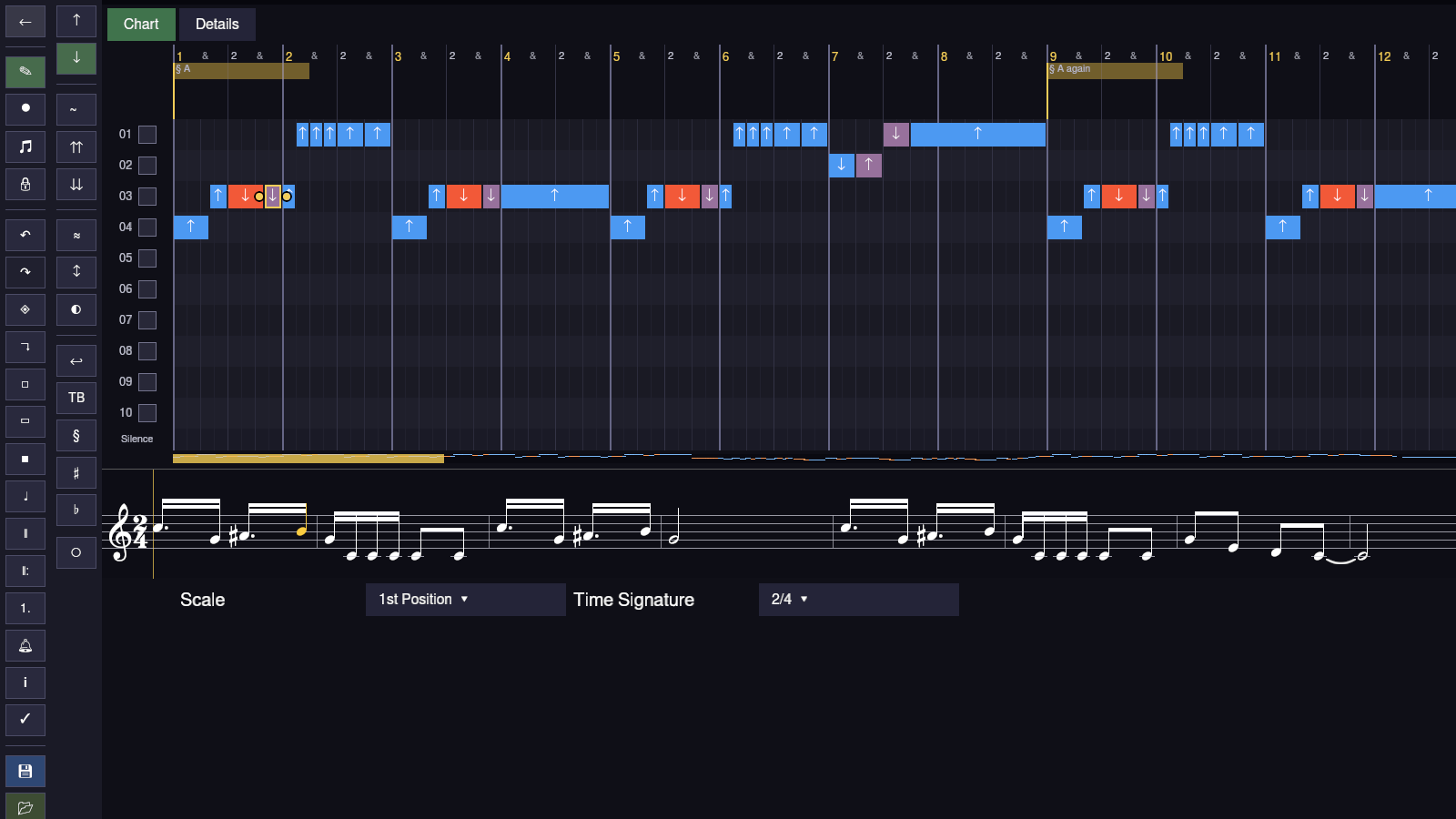
Task: Switch to the Chart tab
Action: tap(141, 25)
